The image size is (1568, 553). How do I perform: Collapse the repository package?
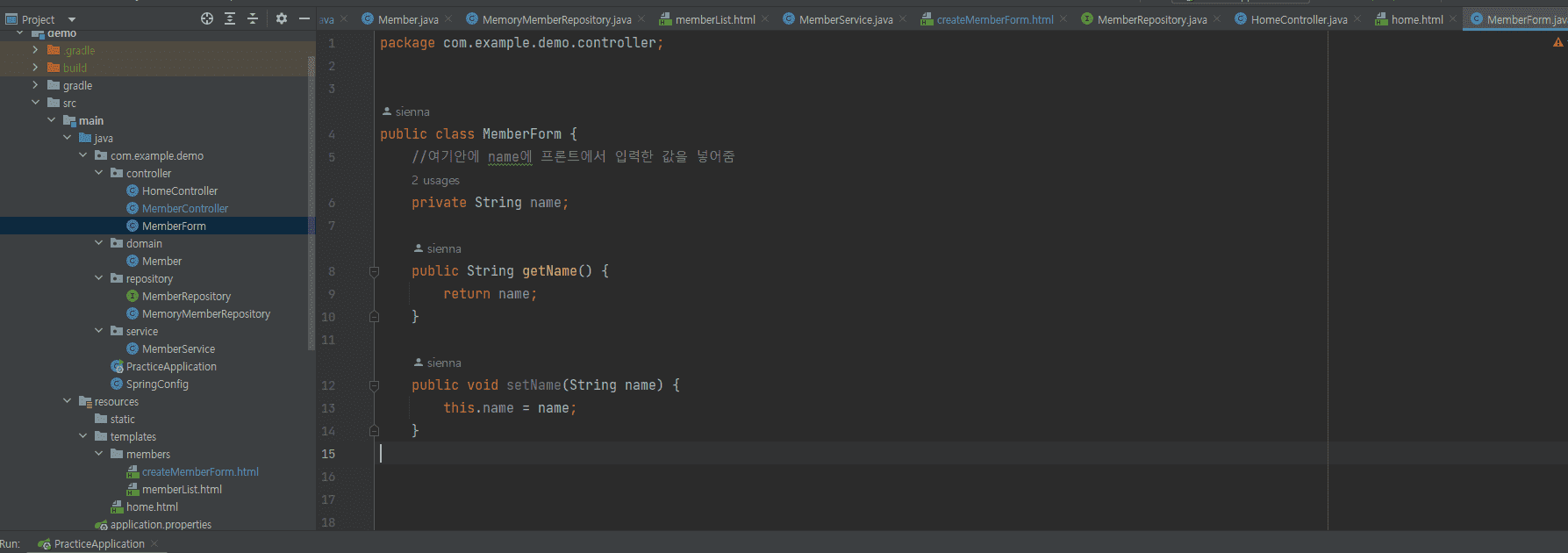pyautogui.click(x=98, y=278)
